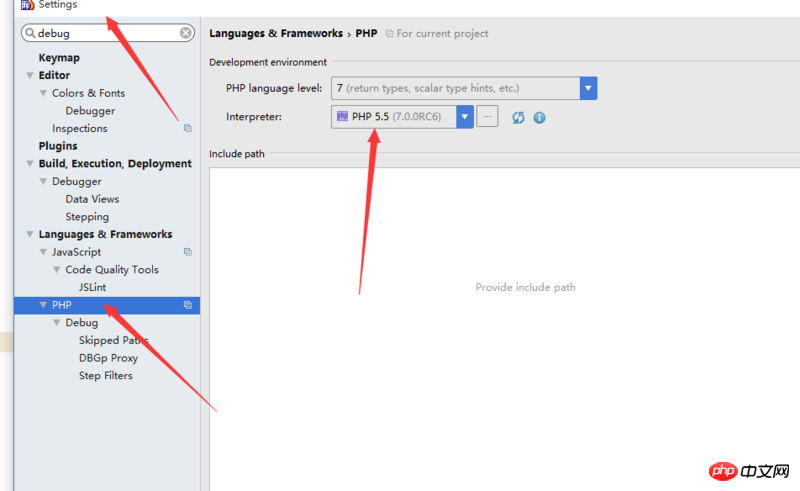This screenshot has height=491, width=800.
Task: Open interpreter browse ellipsis button
Action: (x=487, y=116)
